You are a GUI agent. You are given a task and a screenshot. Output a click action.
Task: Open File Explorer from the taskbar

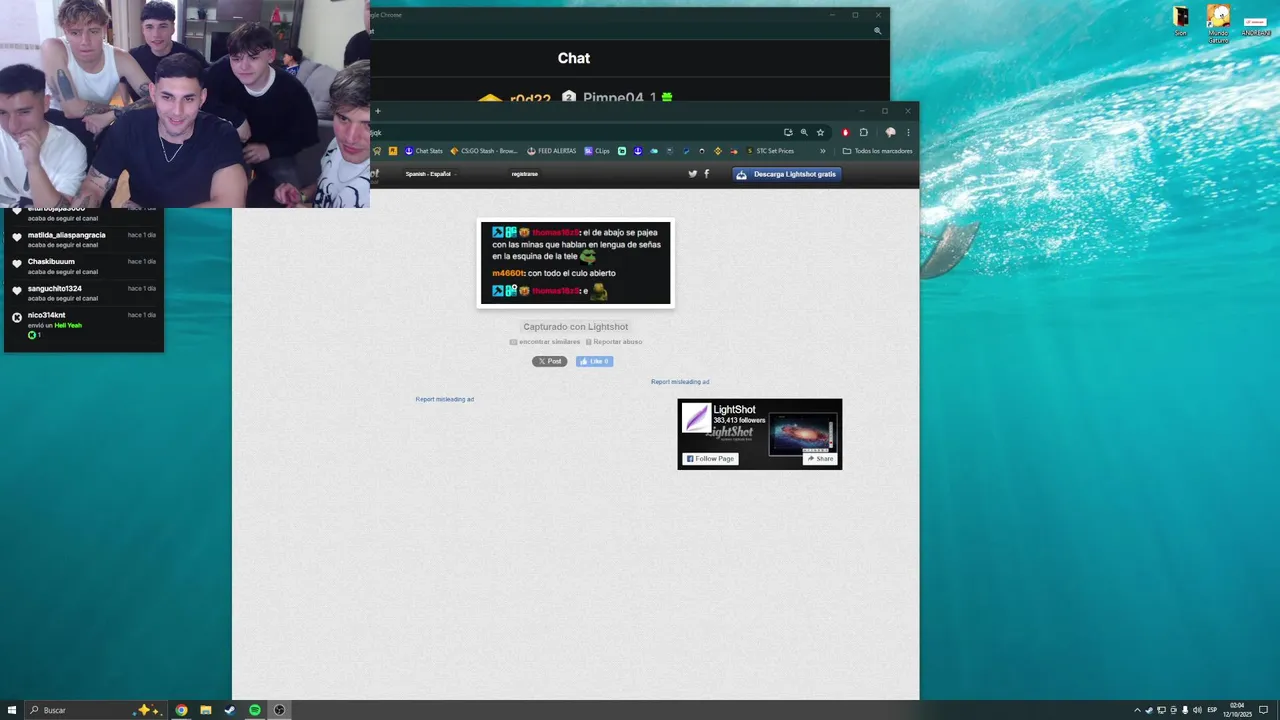click(x=206, y=710)
